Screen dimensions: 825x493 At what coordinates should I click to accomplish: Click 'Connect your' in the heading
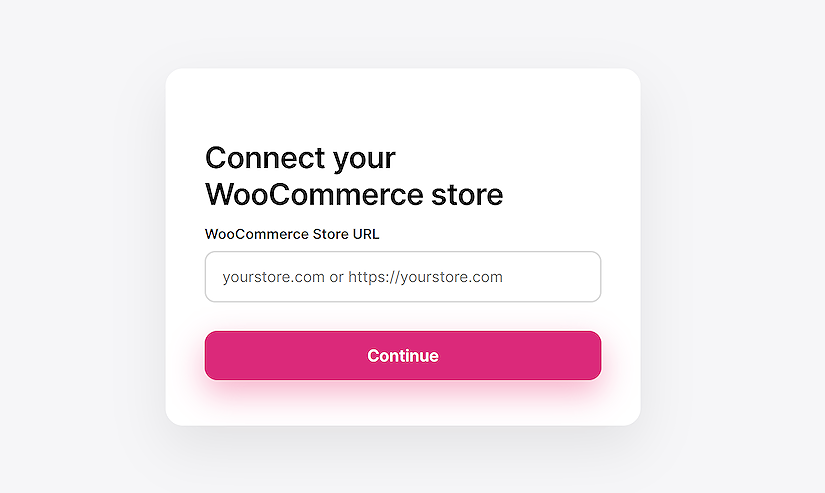pyautogui.click(x=300, y=158)
